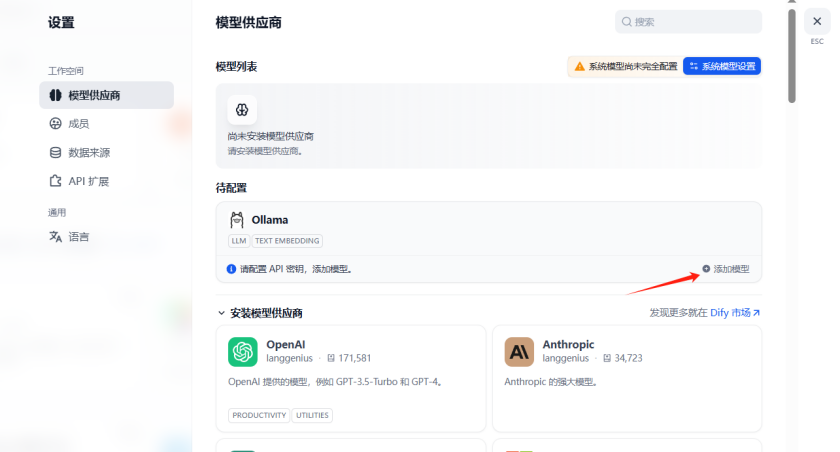The width and height of the screenshot is (840, 452).
Task: Click the 34,723 install count
Action: tap(628, 358)
